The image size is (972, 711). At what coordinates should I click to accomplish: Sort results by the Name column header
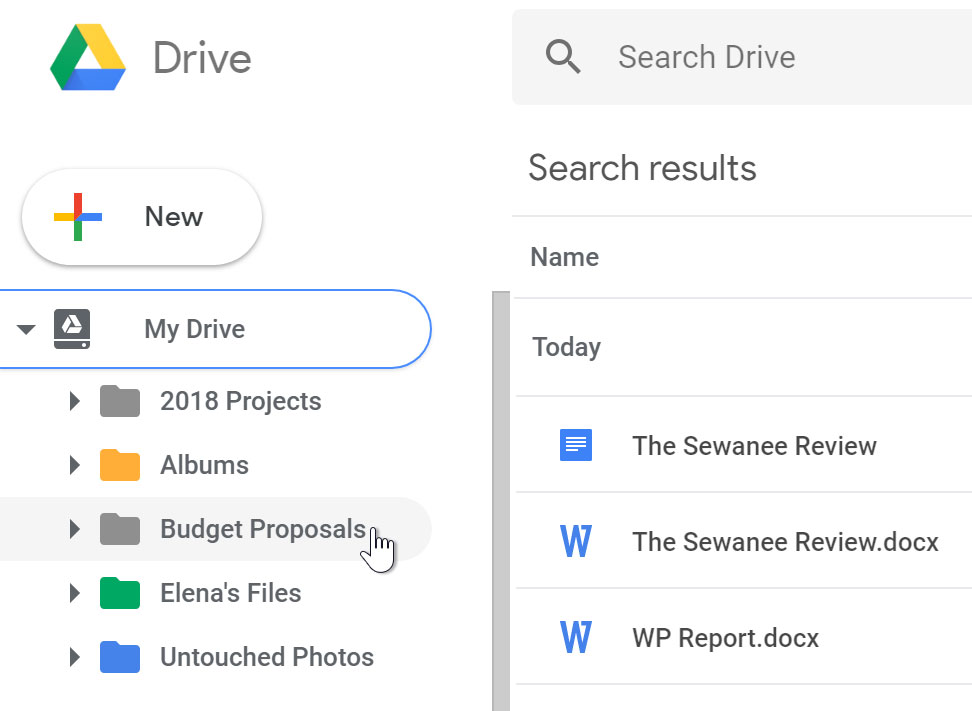tap(564, 257)
